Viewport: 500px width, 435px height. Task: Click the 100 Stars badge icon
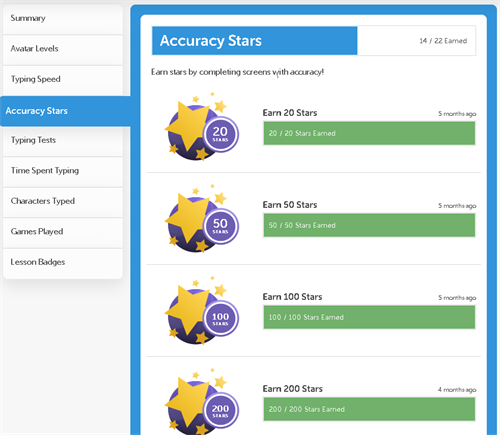(202, 311)
